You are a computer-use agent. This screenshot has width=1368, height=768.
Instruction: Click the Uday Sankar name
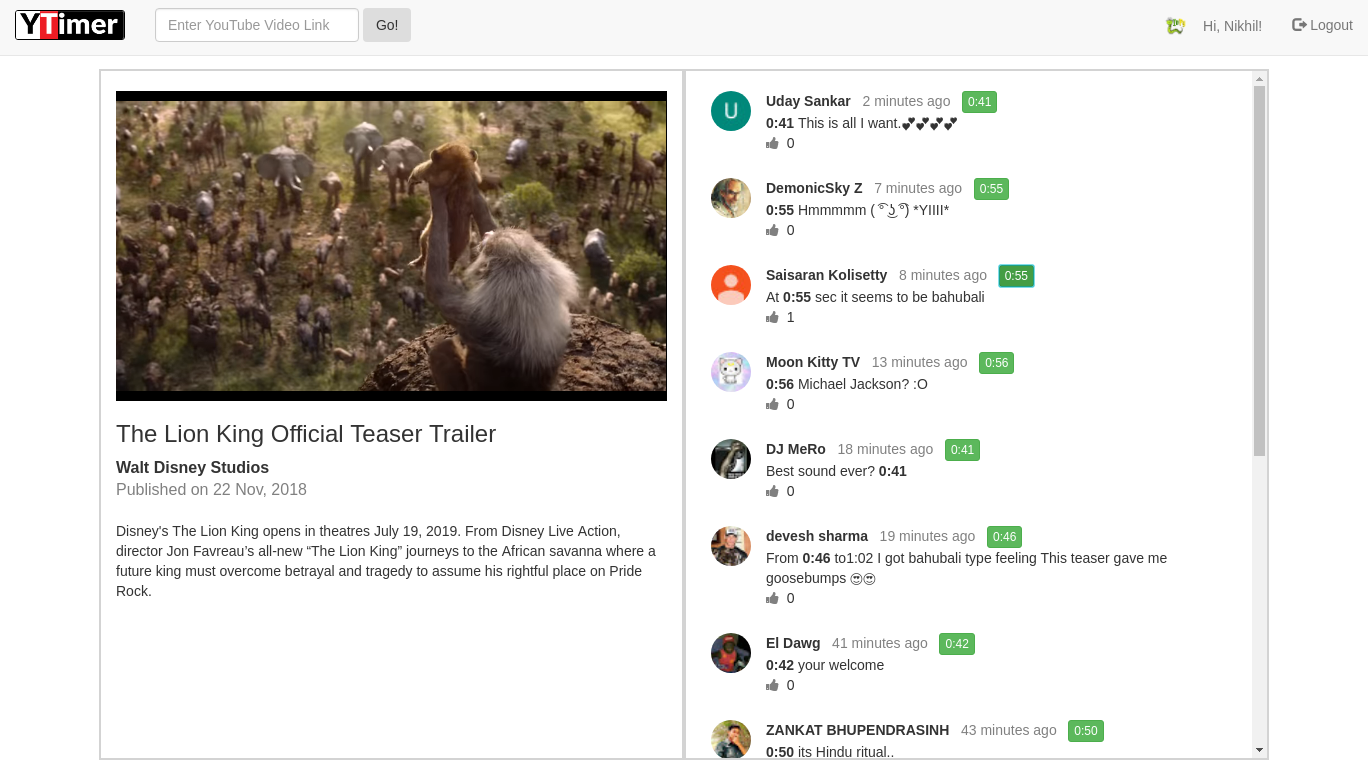808,101
